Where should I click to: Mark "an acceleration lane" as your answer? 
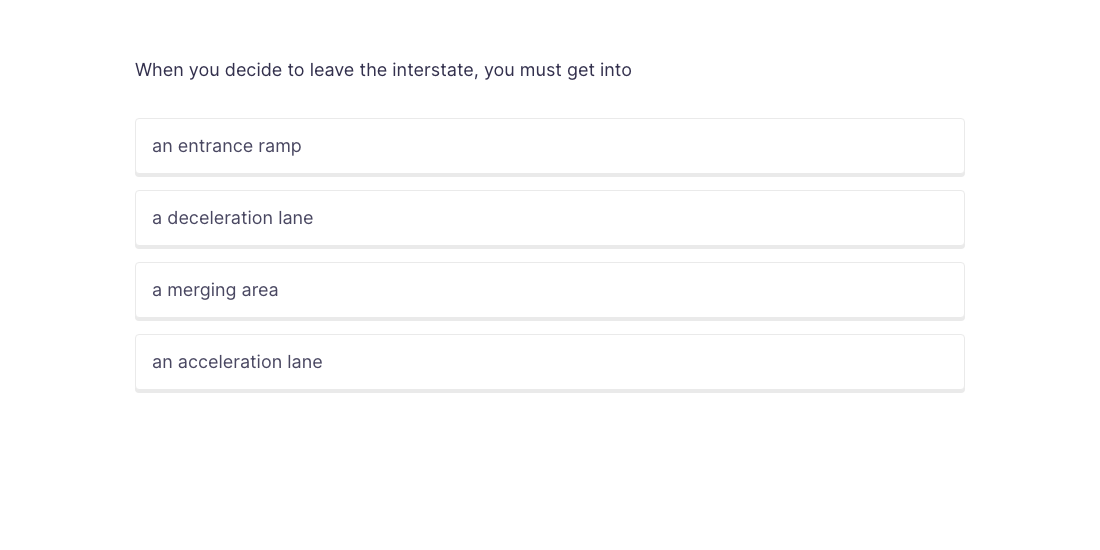point(549,362)
